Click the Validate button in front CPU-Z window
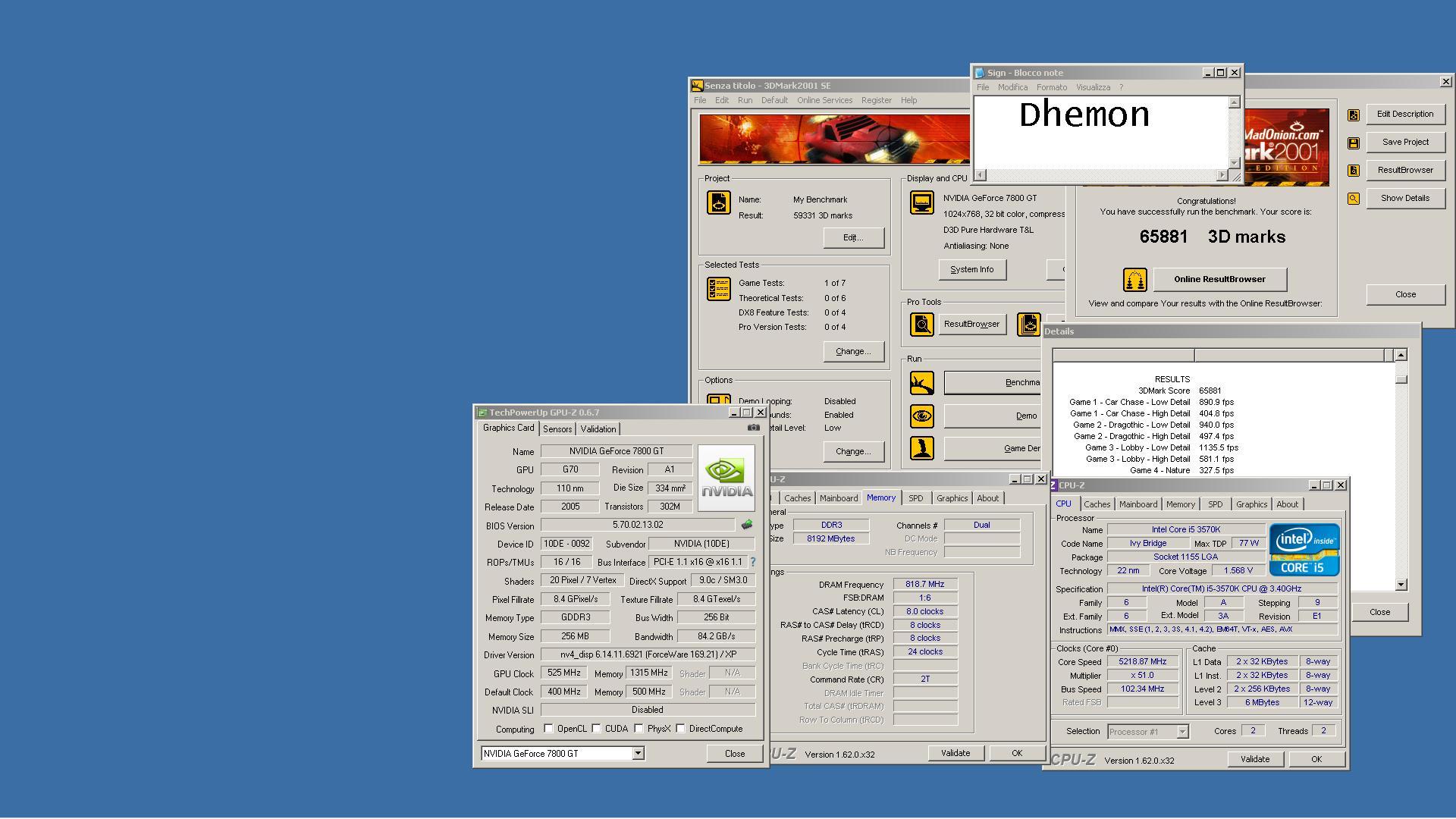1456x819 pixels. click(x=1254, y=759)
